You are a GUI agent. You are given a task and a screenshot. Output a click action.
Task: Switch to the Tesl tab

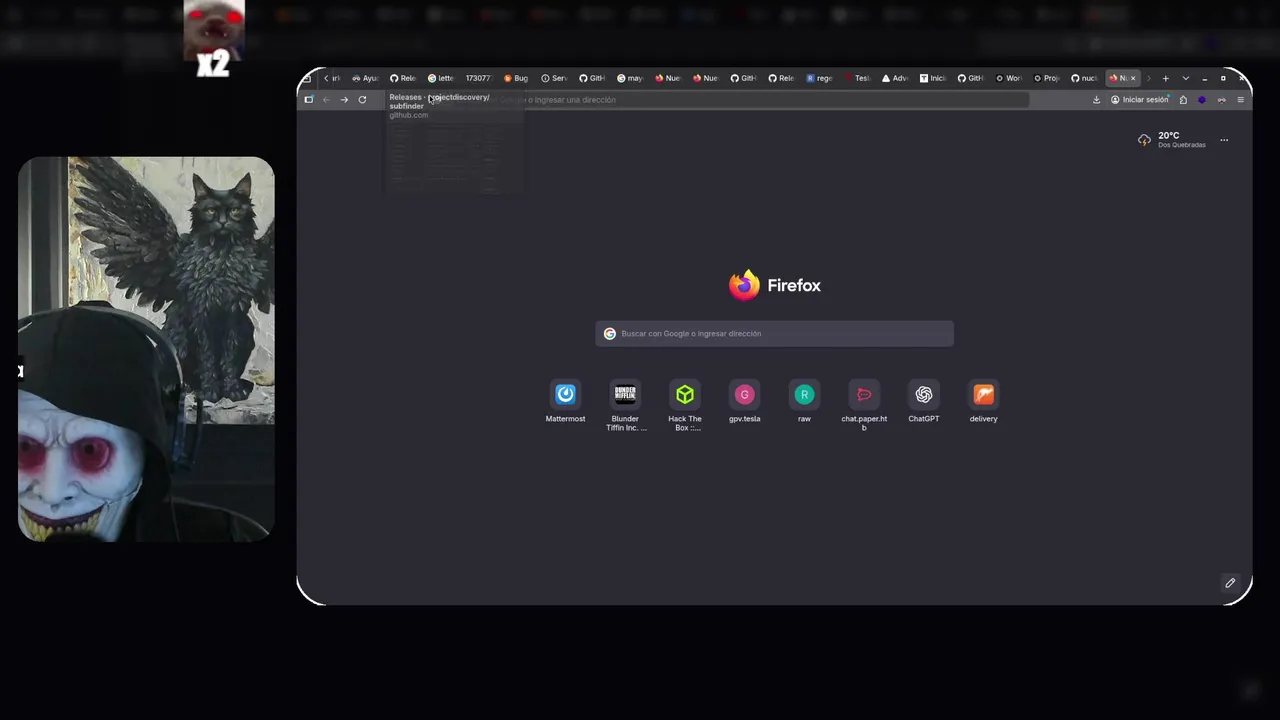[857, 78]
